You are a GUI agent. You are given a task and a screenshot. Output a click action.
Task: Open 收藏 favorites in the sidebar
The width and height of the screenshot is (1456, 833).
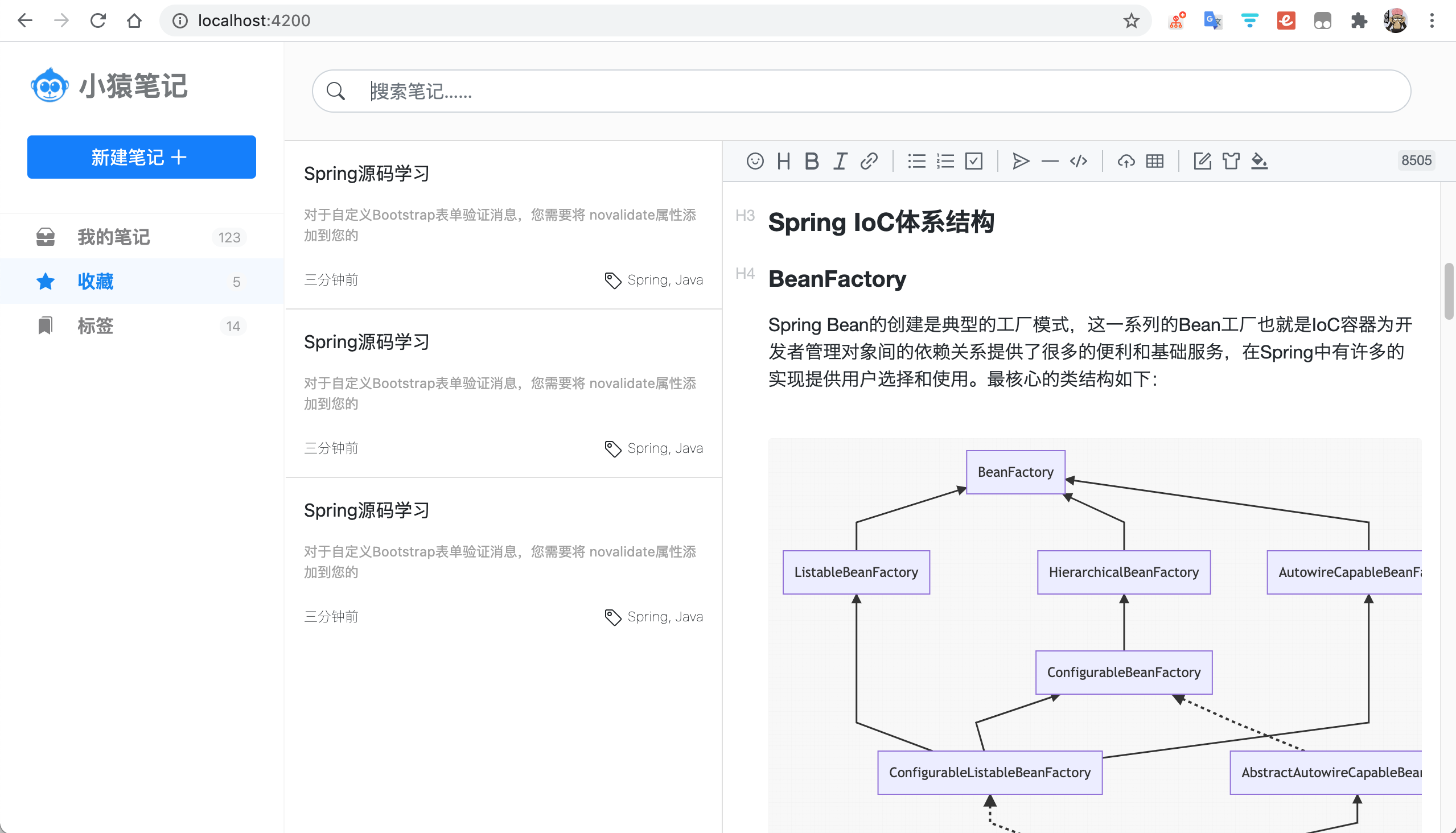point(141,282)
